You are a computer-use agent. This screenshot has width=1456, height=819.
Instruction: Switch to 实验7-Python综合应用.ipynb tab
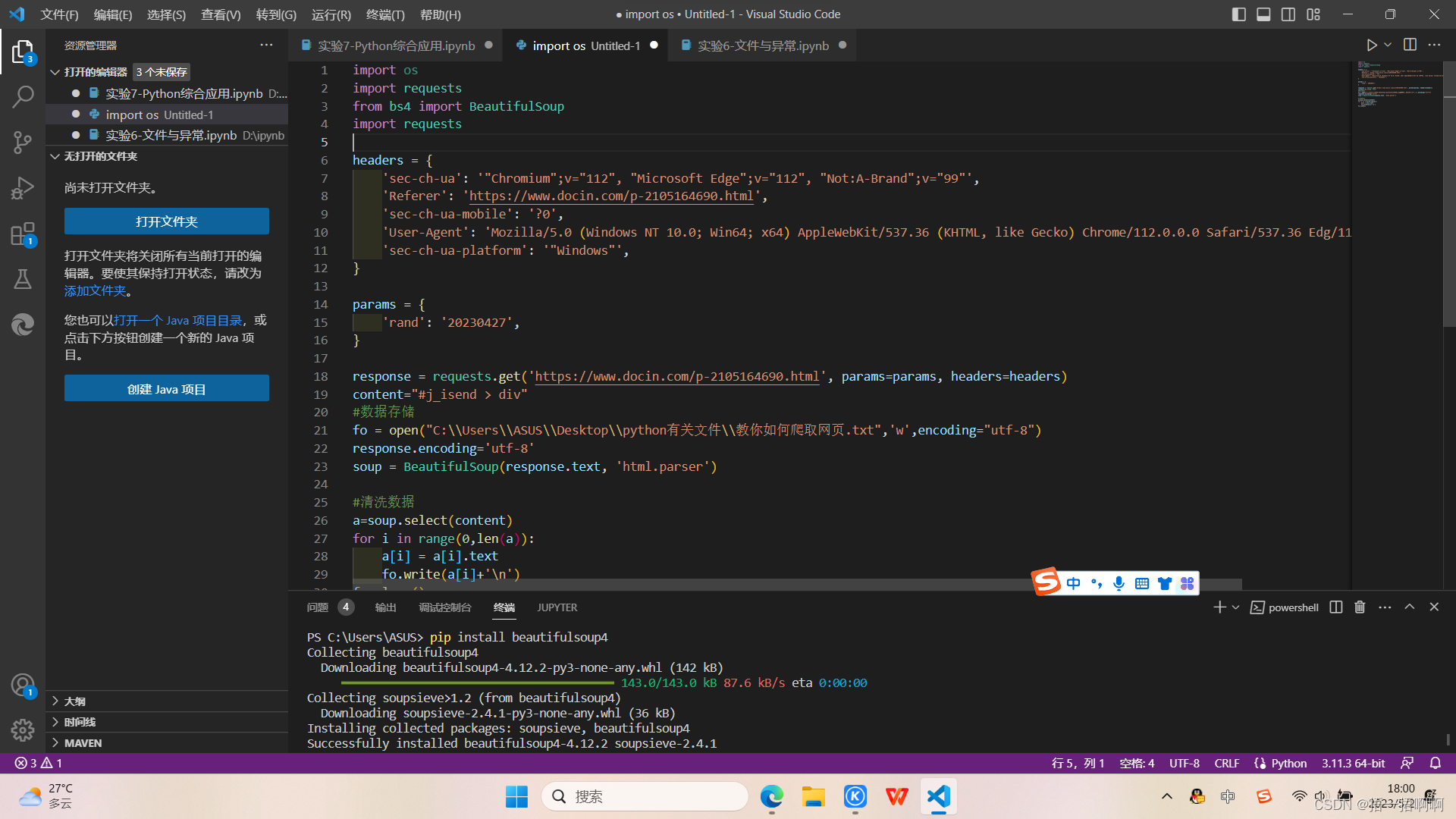(397, 45)
